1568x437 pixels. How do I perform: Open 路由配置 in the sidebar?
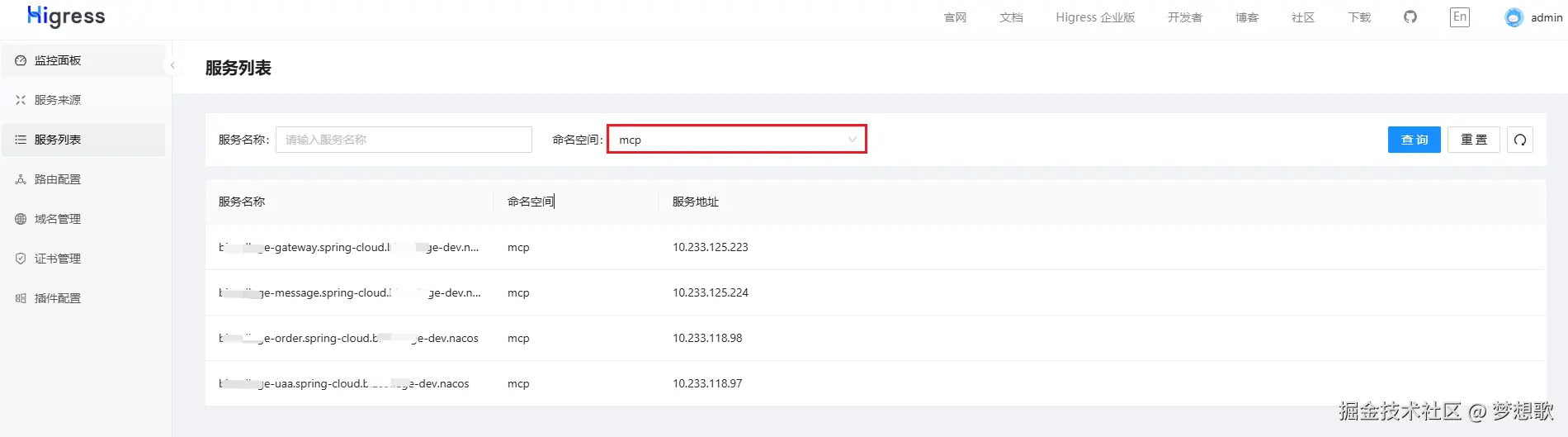point(58,179)
